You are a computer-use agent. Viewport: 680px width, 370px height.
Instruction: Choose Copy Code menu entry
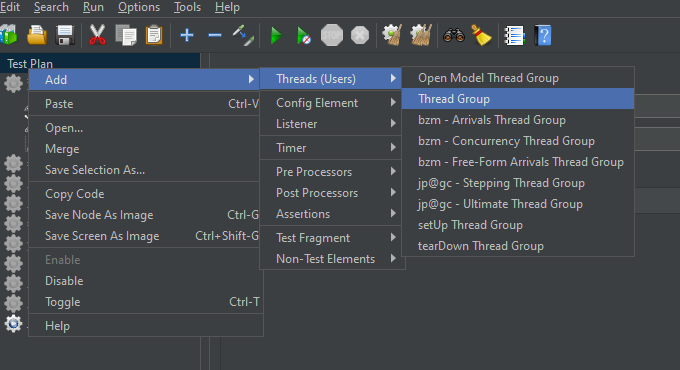[144, 194]
